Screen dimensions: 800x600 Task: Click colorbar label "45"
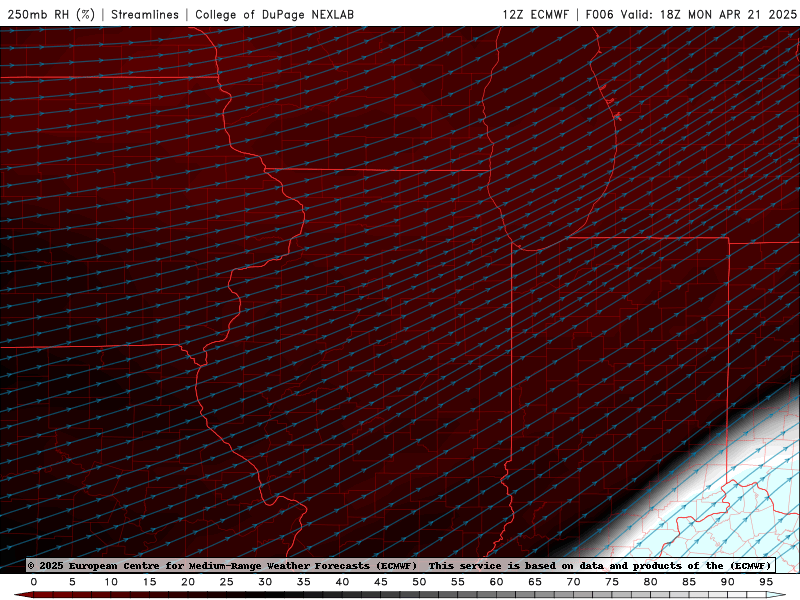click(x=381, y=582)
